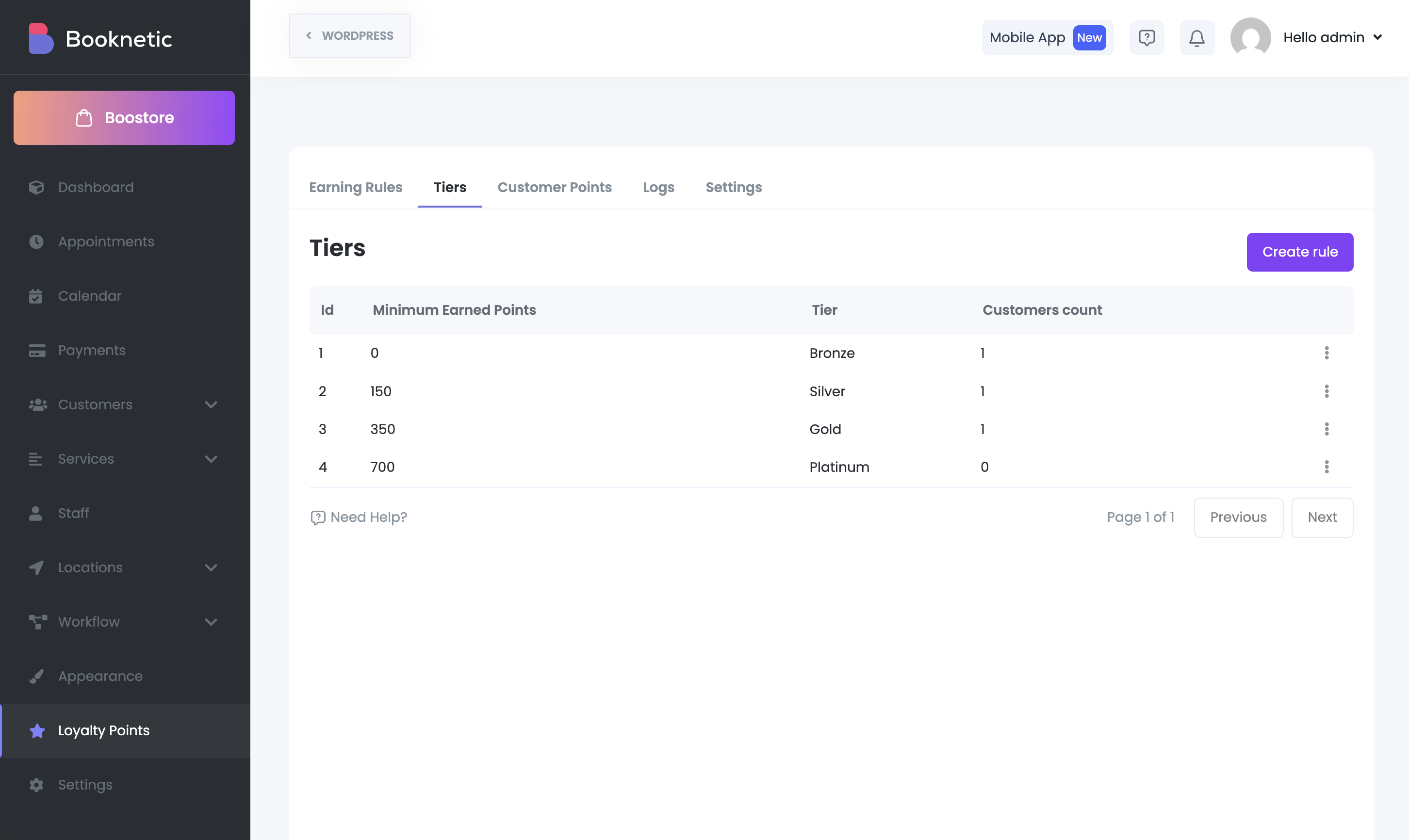
Task: Expand the Services sidebar chevron
Action: point(211,459)
